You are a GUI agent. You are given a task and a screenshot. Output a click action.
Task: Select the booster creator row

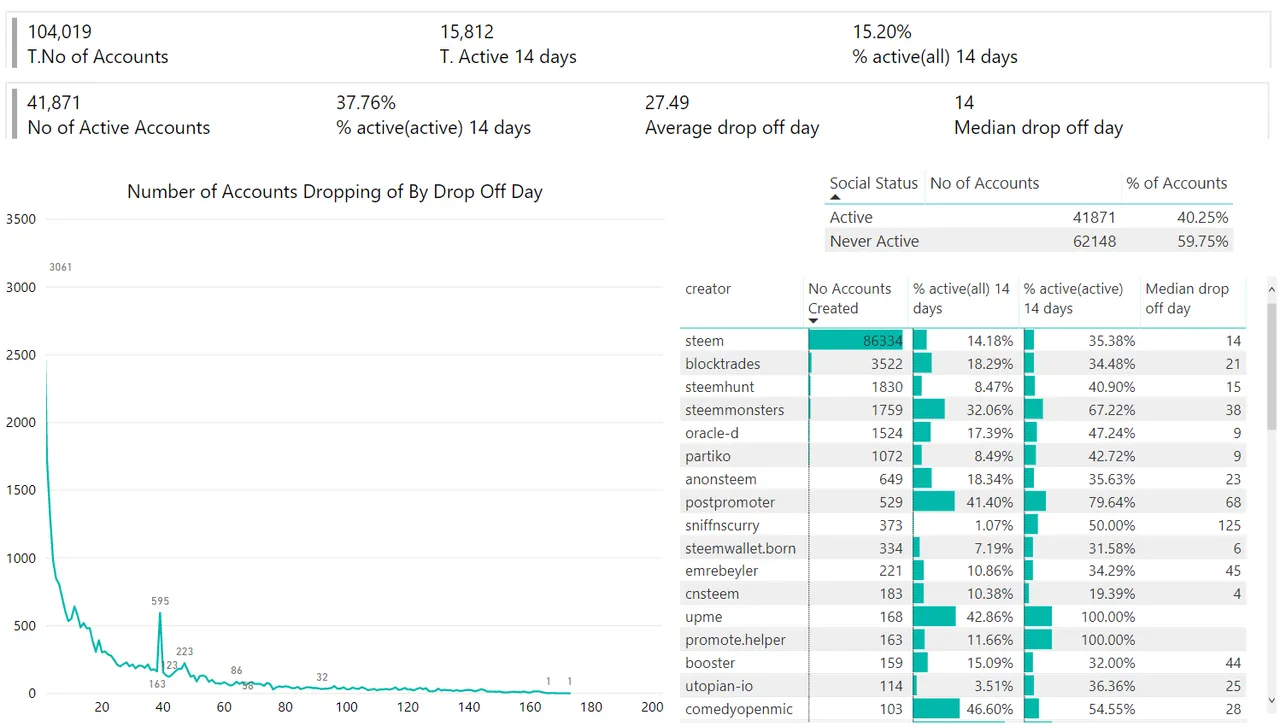click(963, 663)
